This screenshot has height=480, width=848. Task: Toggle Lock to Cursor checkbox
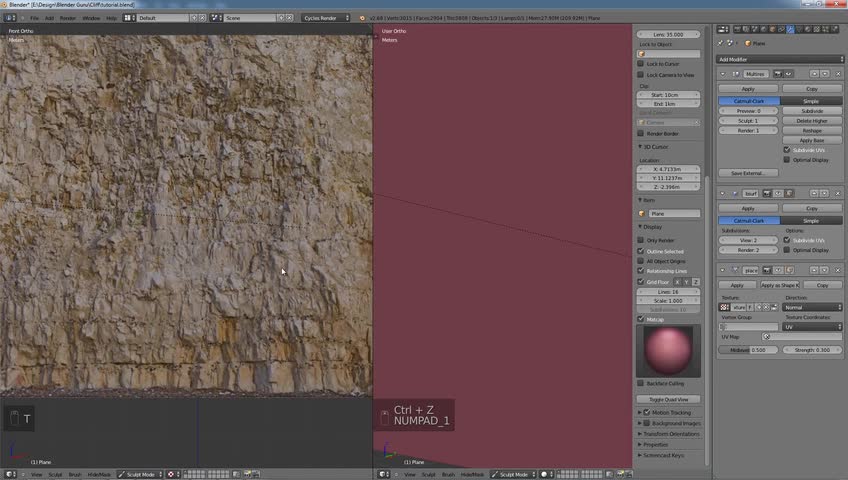641,64
